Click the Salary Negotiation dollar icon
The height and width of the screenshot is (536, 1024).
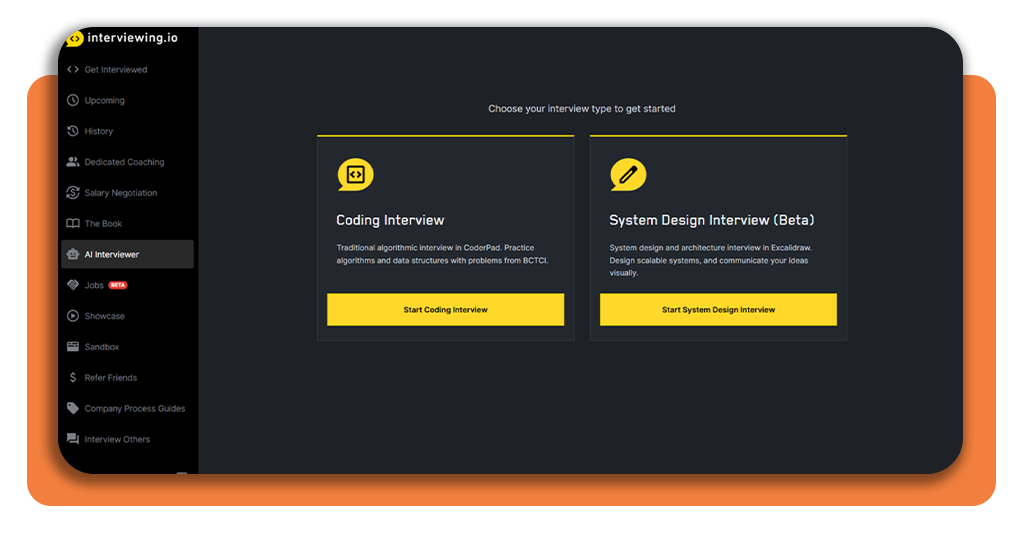73,193
